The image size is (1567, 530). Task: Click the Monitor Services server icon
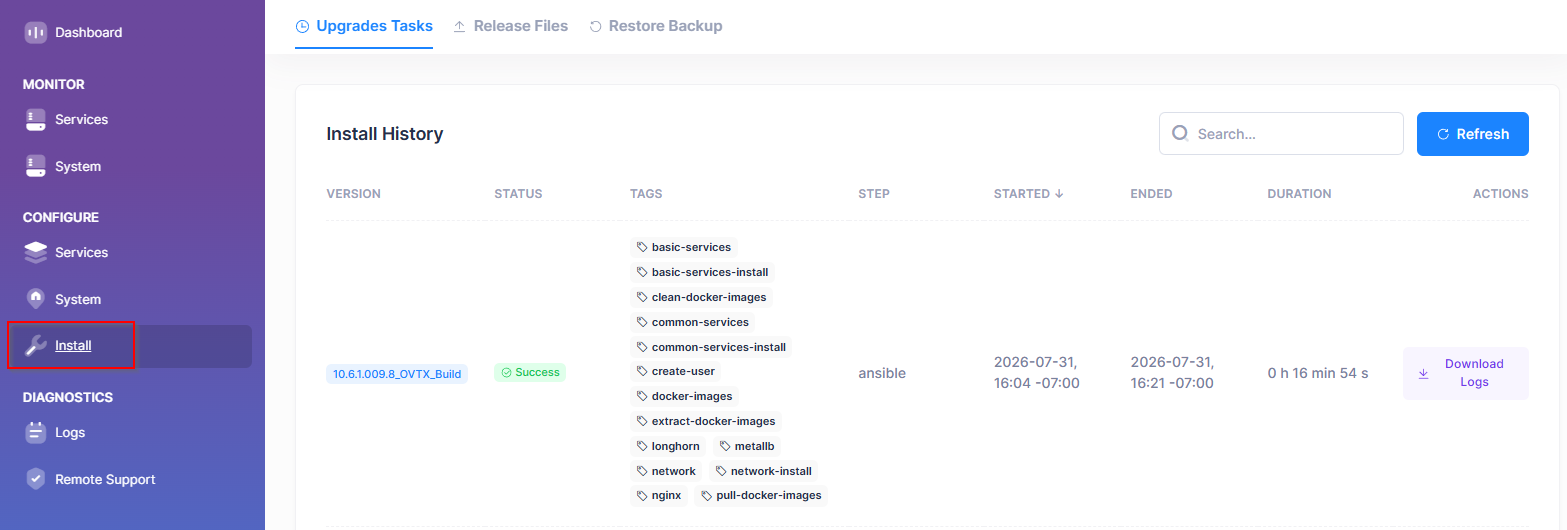coord(36,119)
